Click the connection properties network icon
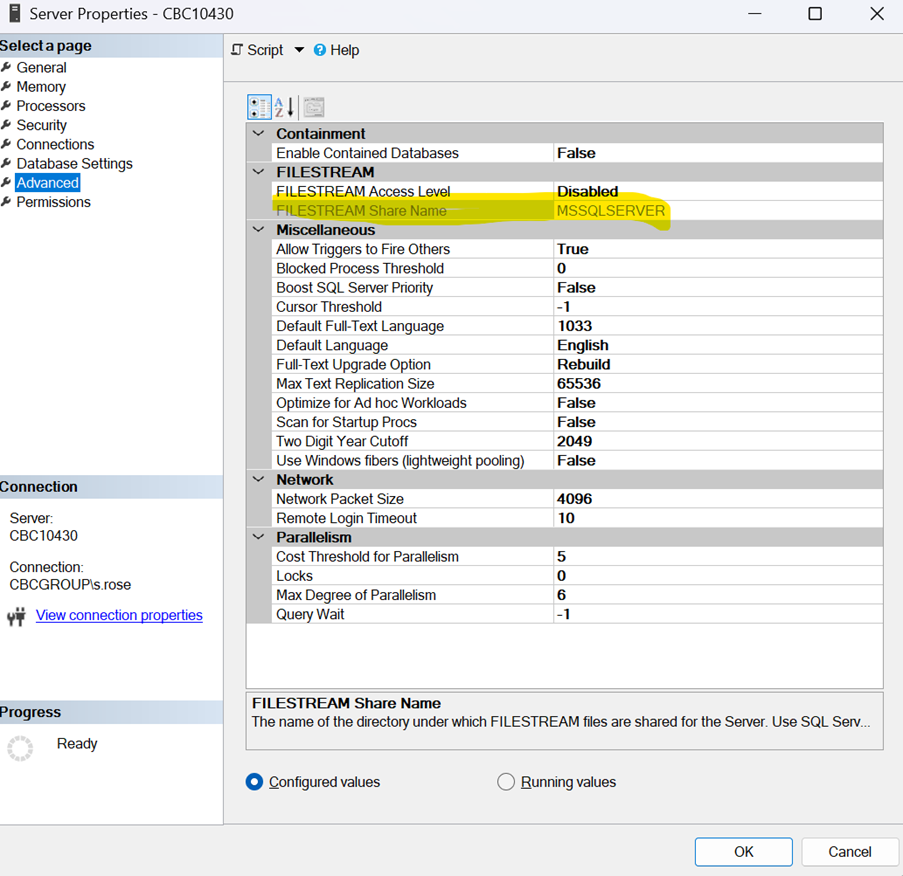 [16, 616]
